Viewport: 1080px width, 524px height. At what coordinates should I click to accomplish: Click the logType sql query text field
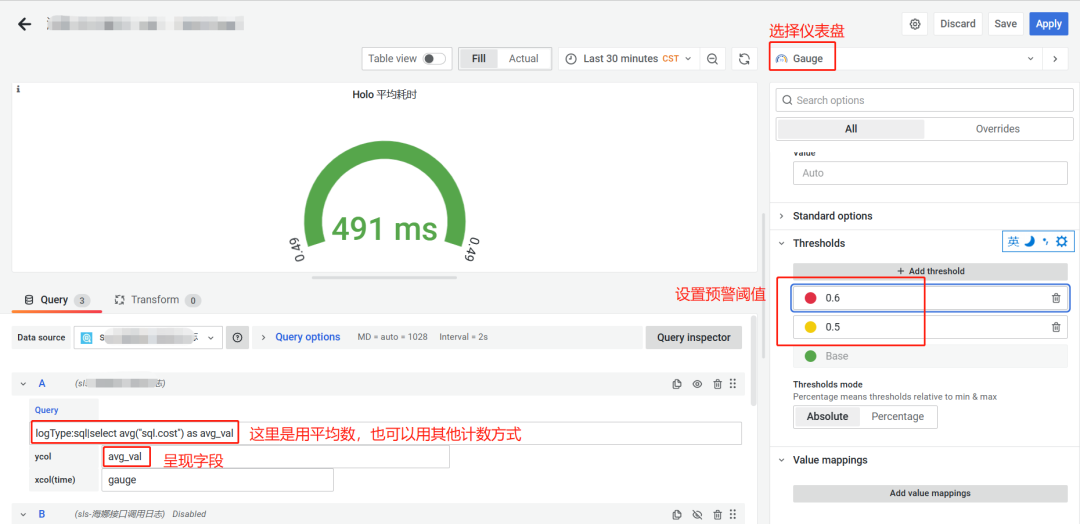386,434
